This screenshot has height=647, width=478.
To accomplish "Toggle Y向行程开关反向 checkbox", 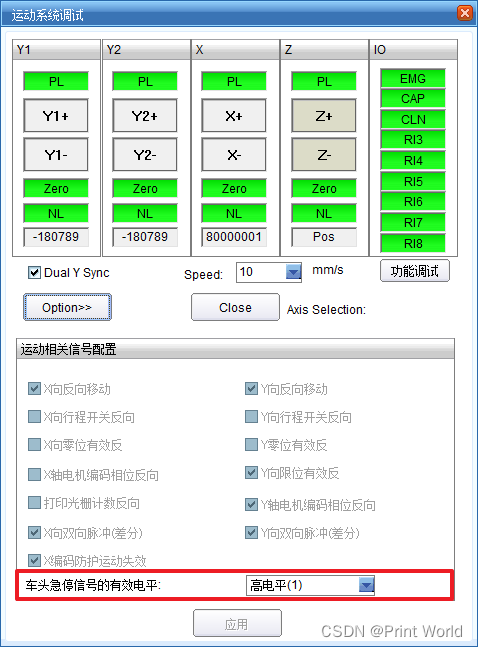I will click(251, 417).
